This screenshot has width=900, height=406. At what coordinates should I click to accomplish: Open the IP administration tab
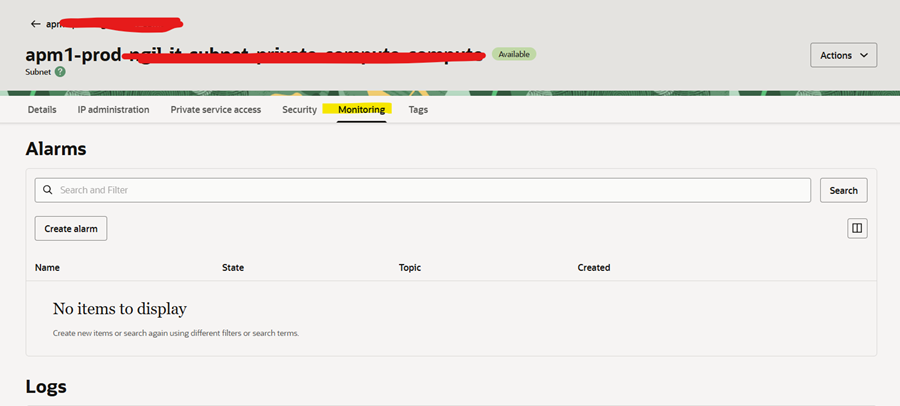click(x=113, y=110)
